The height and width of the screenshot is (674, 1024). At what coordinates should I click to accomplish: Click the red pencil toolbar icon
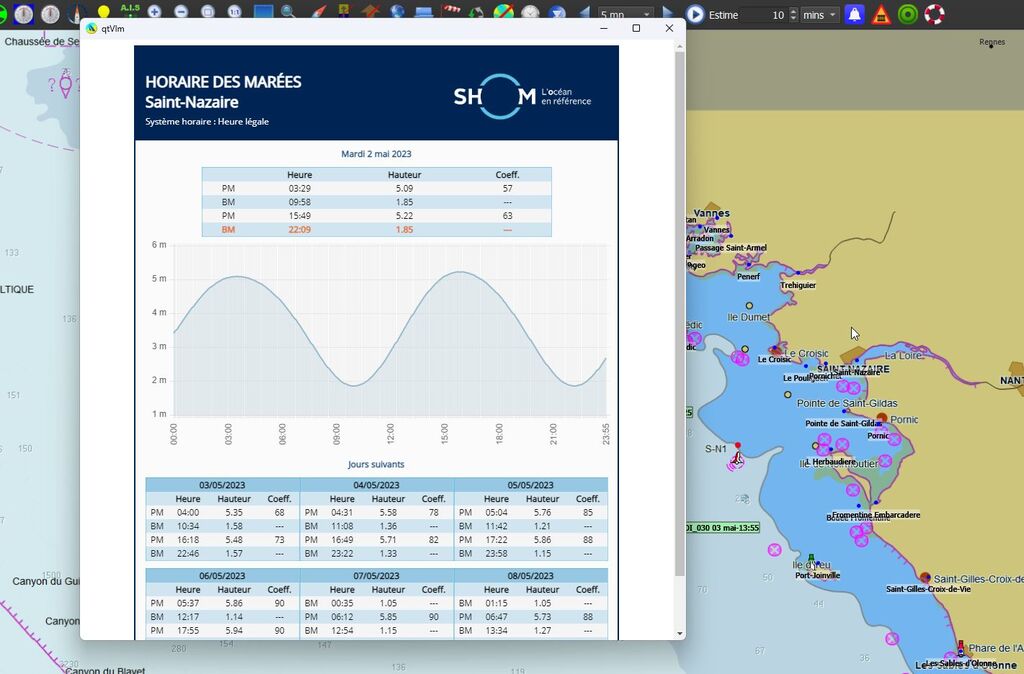[319, 12]
